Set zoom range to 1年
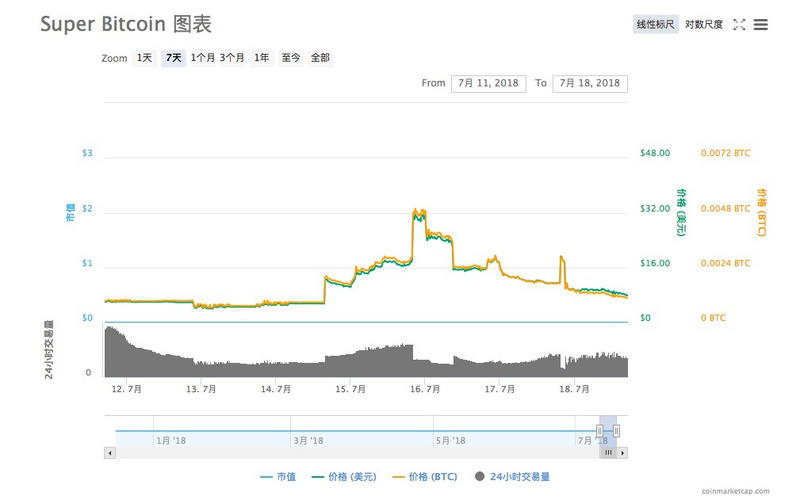The width and height of the screenshot is (800, 496). 262,58
